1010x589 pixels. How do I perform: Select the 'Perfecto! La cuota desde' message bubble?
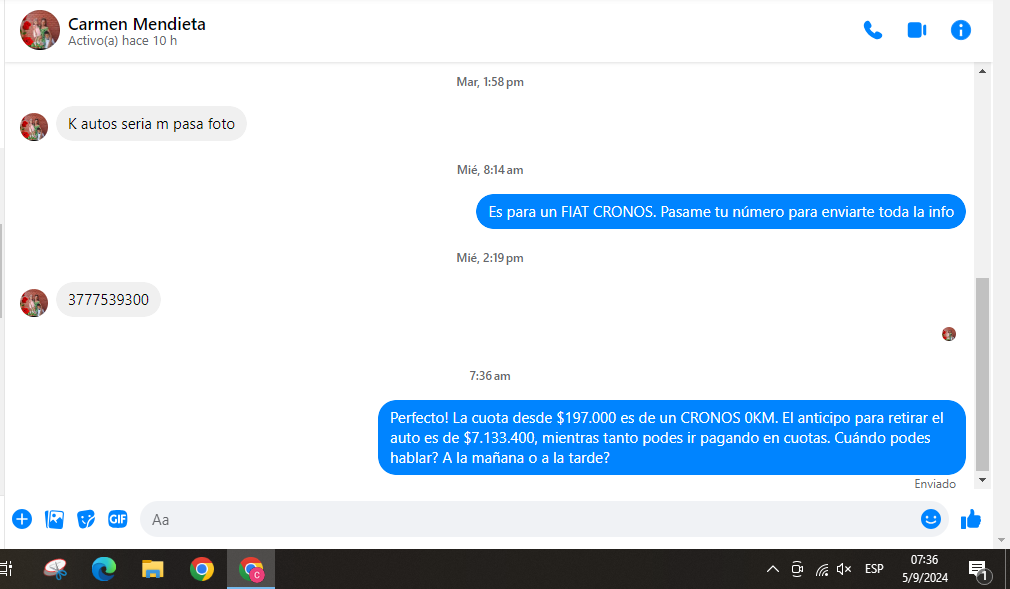[x=672, y=438]
